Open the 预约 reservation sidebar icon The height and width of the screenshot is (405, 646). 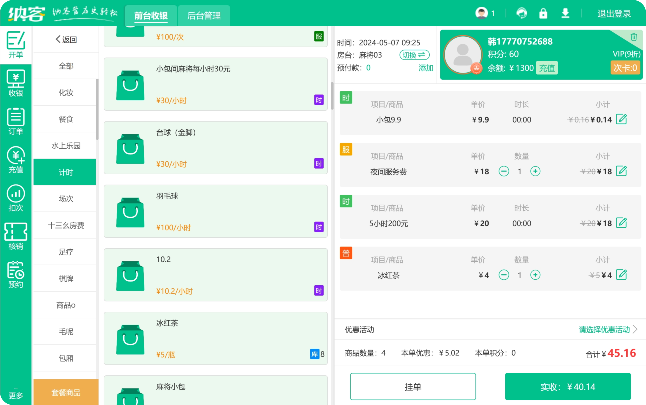15,273
